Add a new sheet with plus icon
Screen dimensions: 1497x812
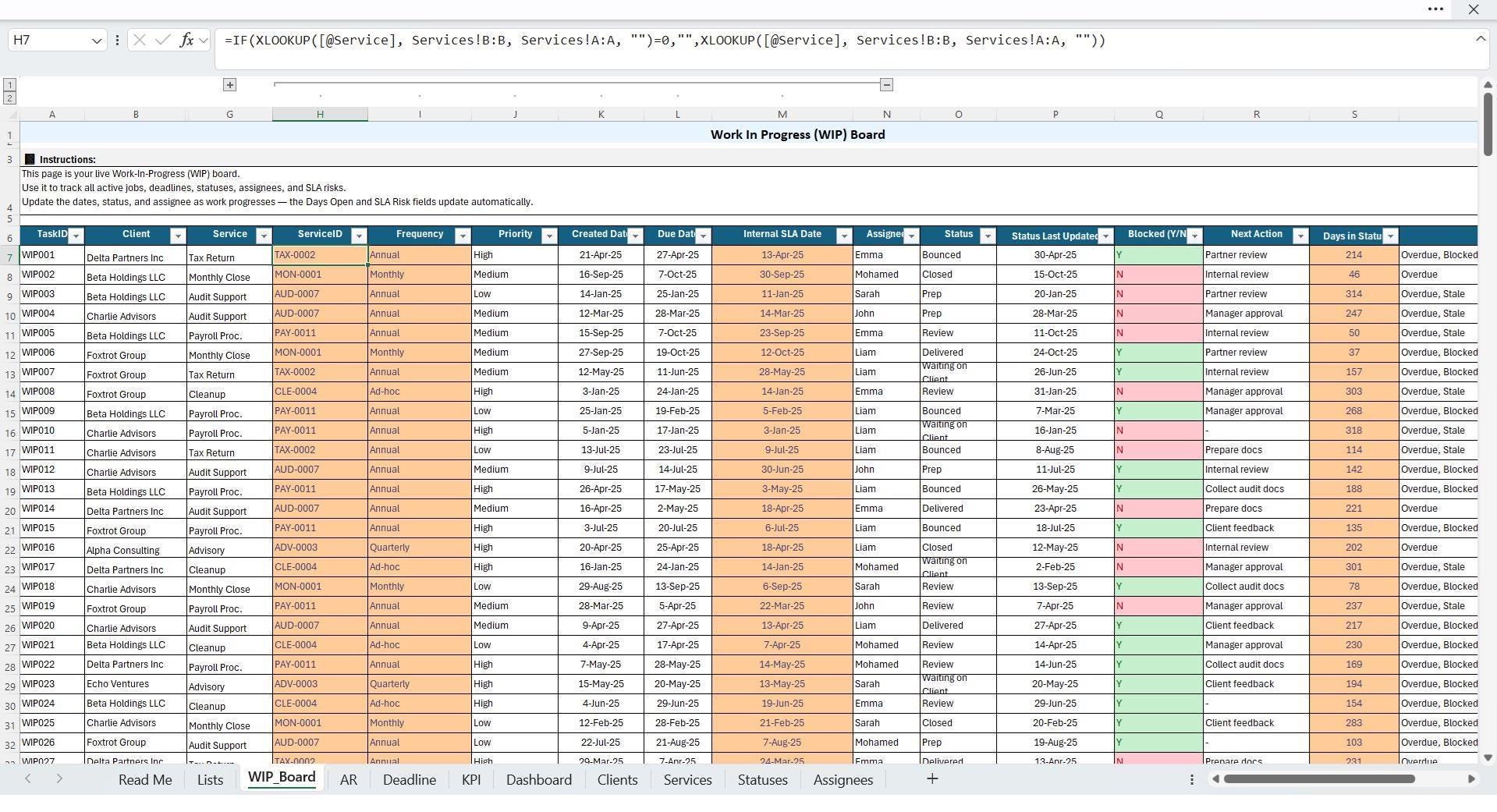click(931, 778)
